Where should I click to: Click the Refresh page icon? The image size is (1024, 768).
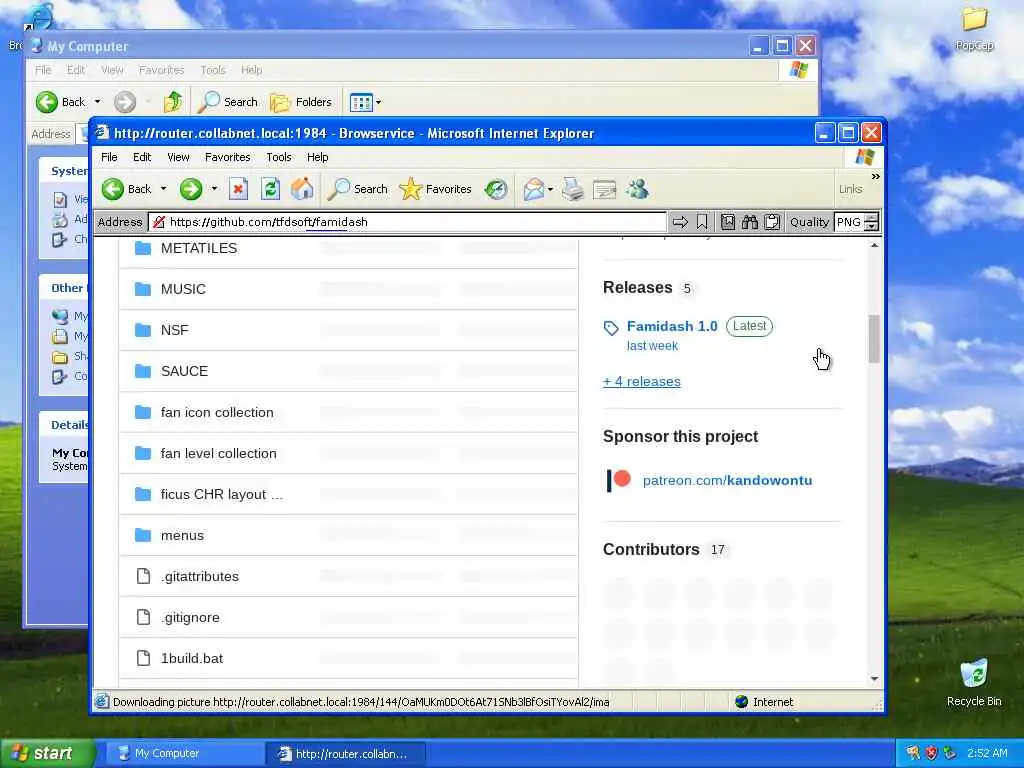click(270, 189)
